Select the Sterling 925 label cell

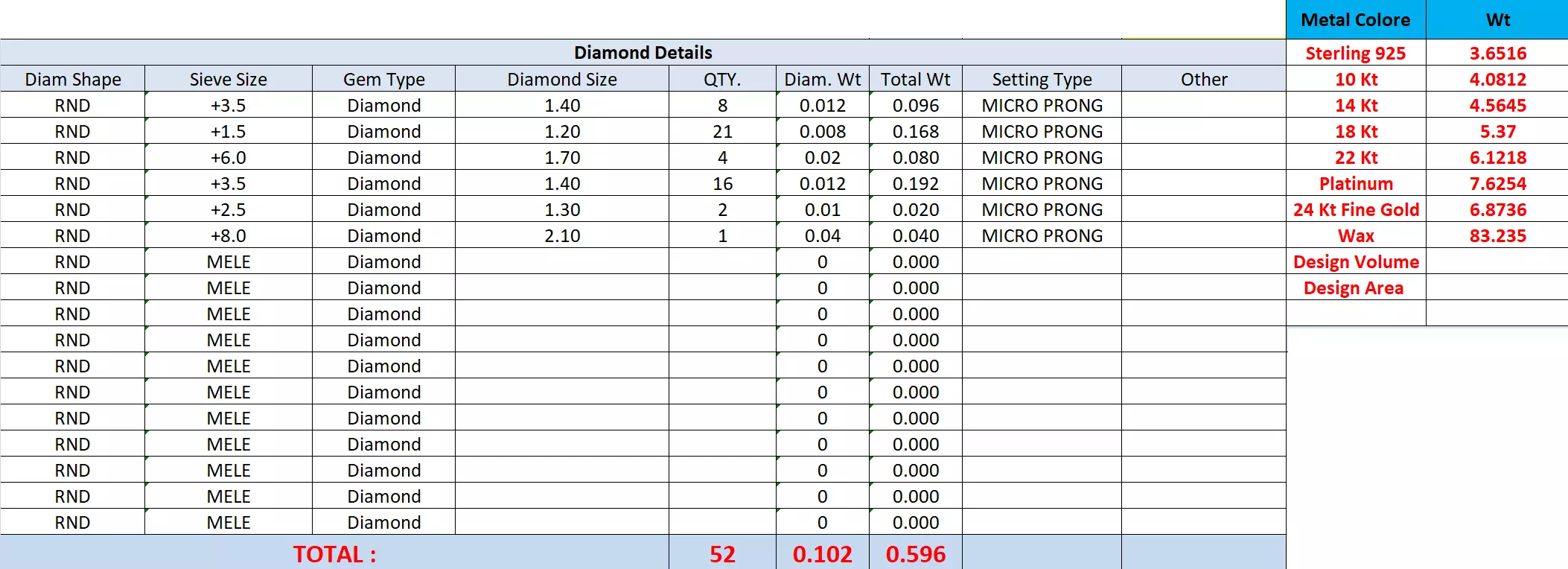coord(1356,53)
